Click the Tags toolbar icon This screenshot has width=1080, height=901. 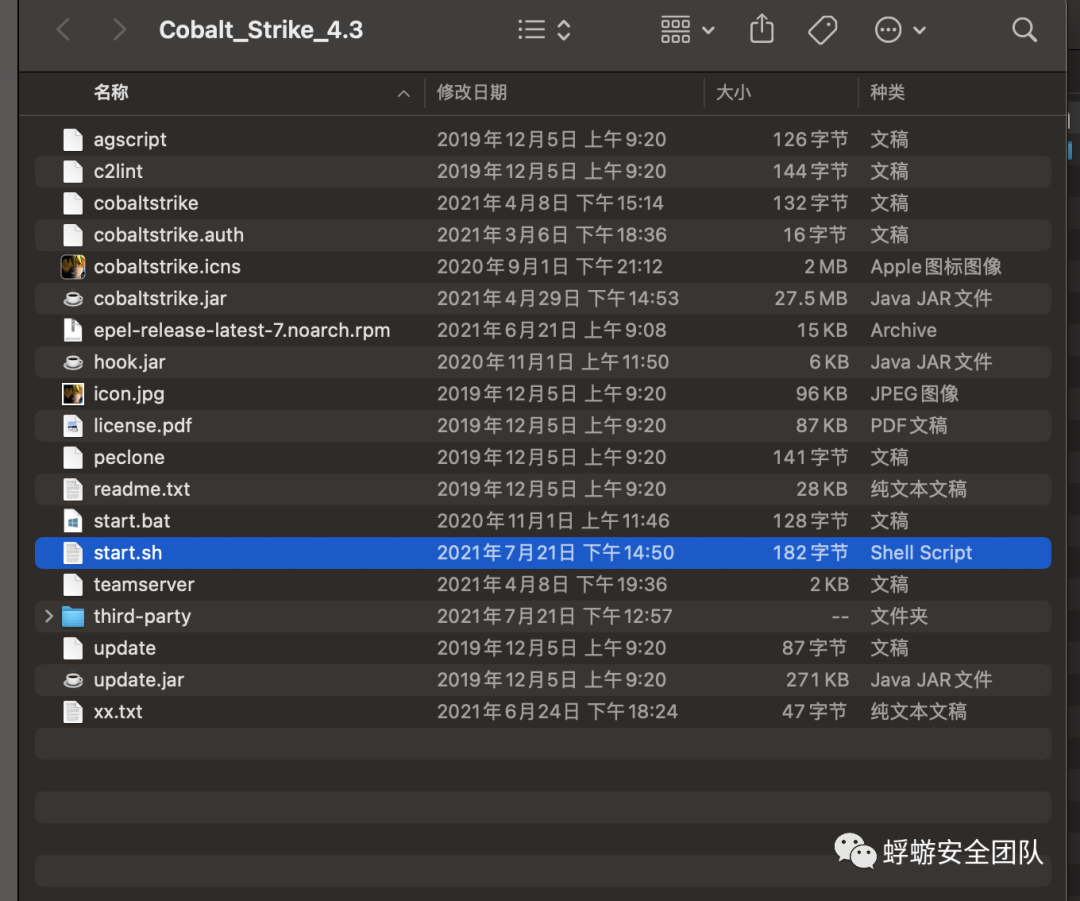coord(822,30)
